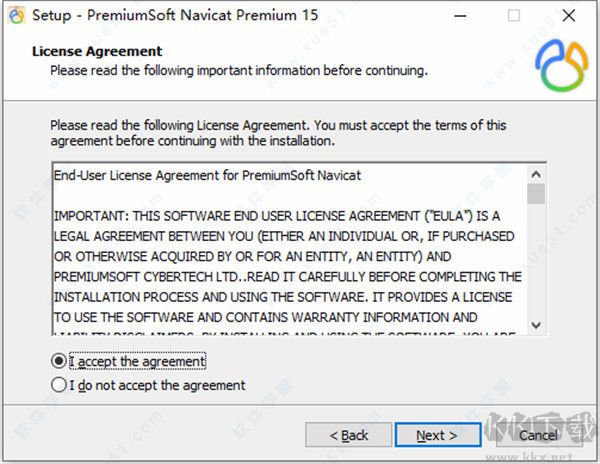Click the "Setup - PremiumSoft Navicat Premium 15" title text
This screenshot has height=464, width=600.
click(x=165, y=16)
